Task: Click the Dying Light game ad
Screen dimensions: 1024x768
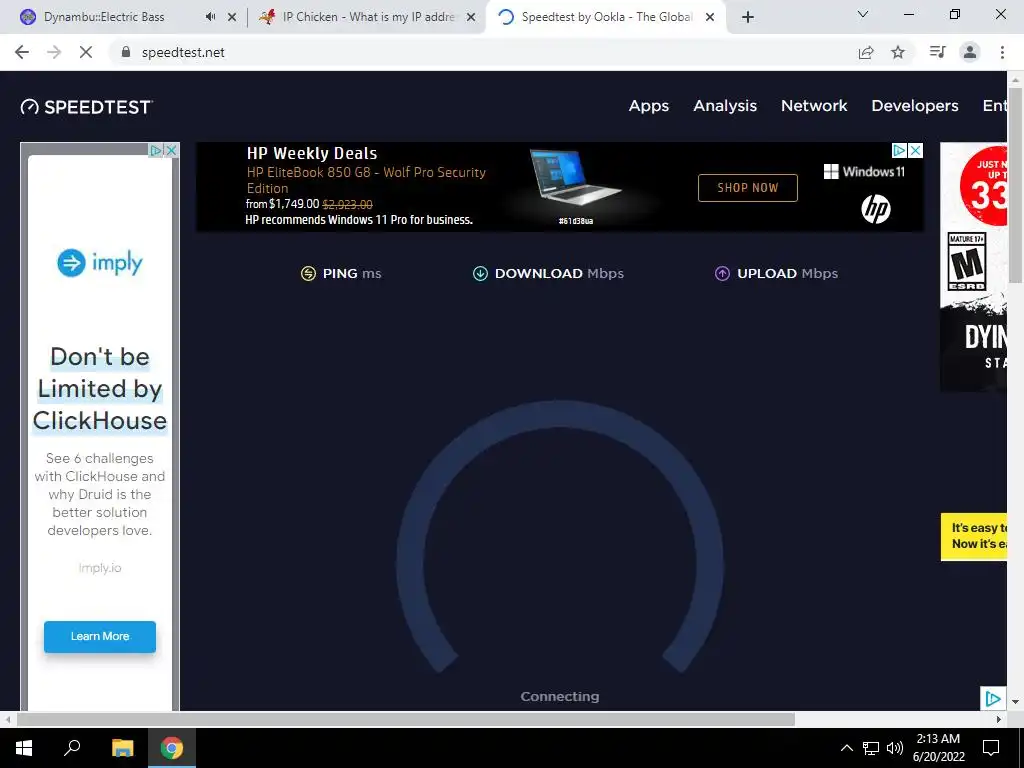Action: 974,267
